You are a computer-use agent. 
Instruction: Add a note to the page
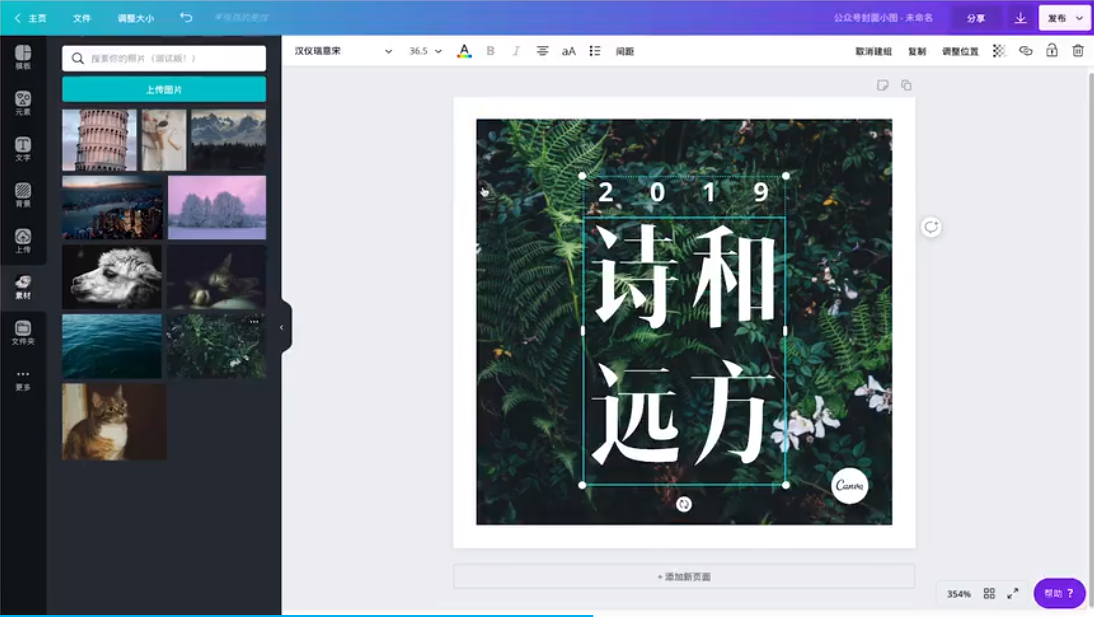point(883,85)
